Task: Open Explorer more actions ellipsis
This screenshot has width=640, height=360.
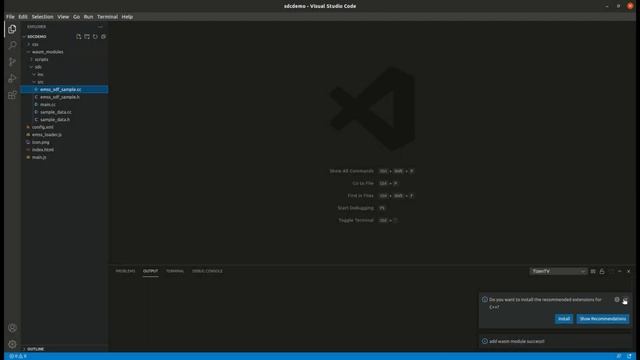Action: pyautogui.click(x=100, y=27)
